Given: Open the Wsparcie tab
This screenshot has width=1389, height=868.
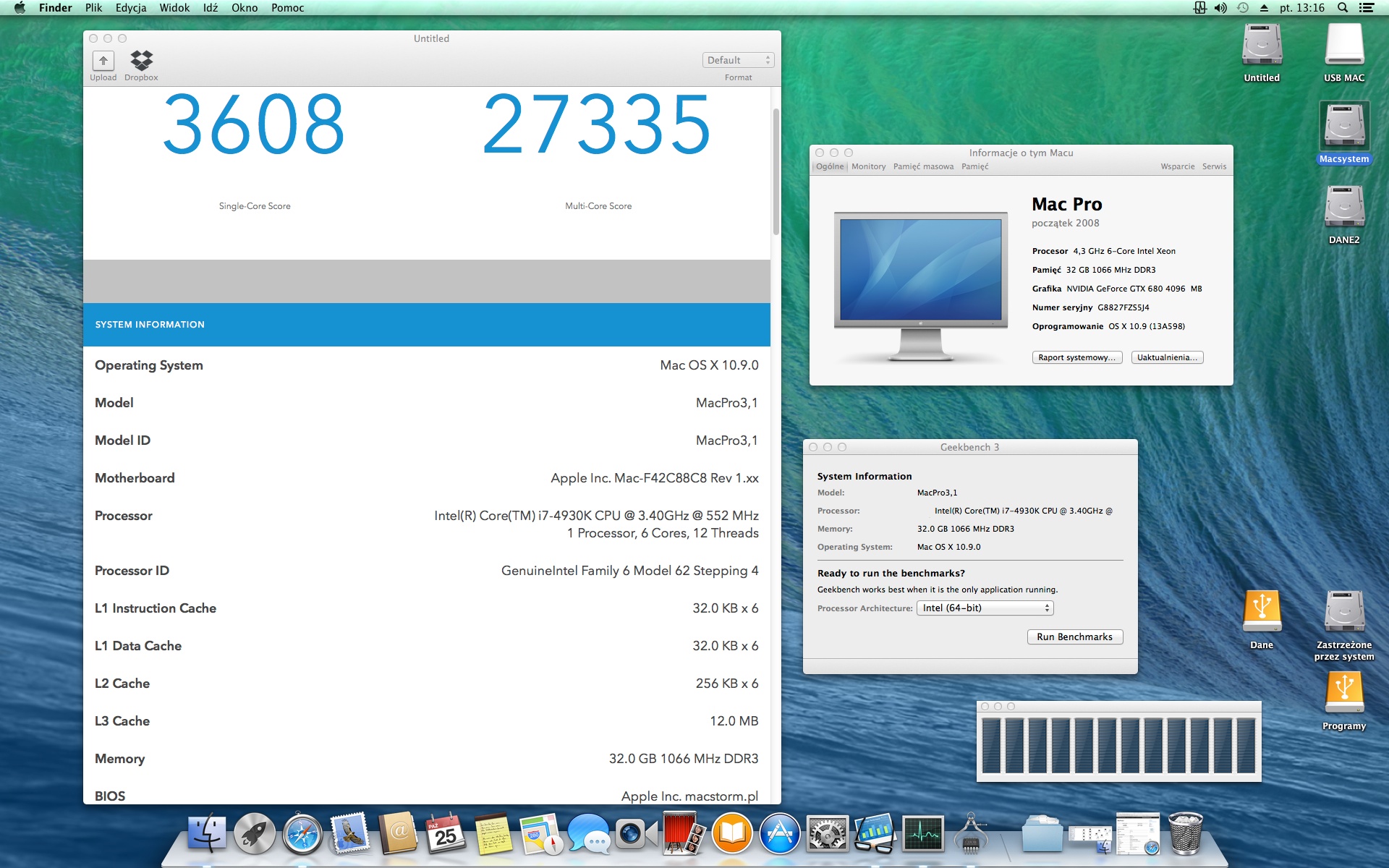Looking at the screenshot, I should [x=1178, y=166].
